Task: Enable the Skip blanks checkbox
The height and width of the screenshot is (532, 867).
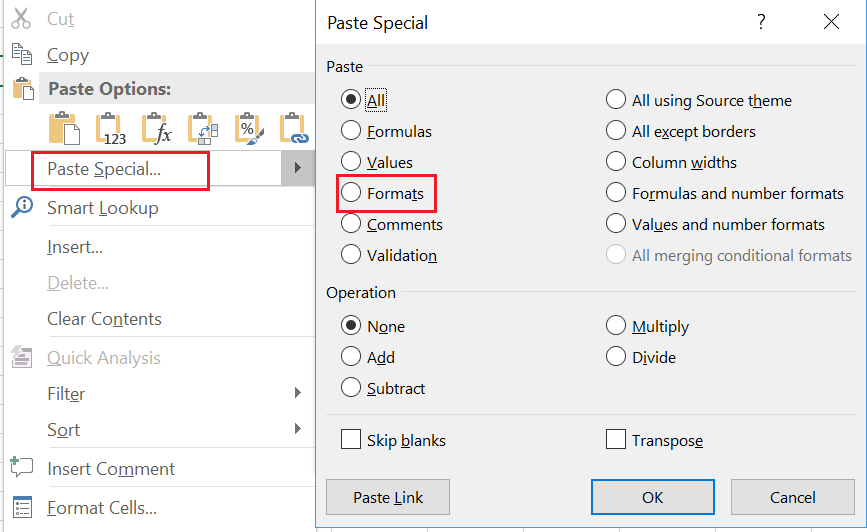Action: pyautogui.click(x=351, y=440)
